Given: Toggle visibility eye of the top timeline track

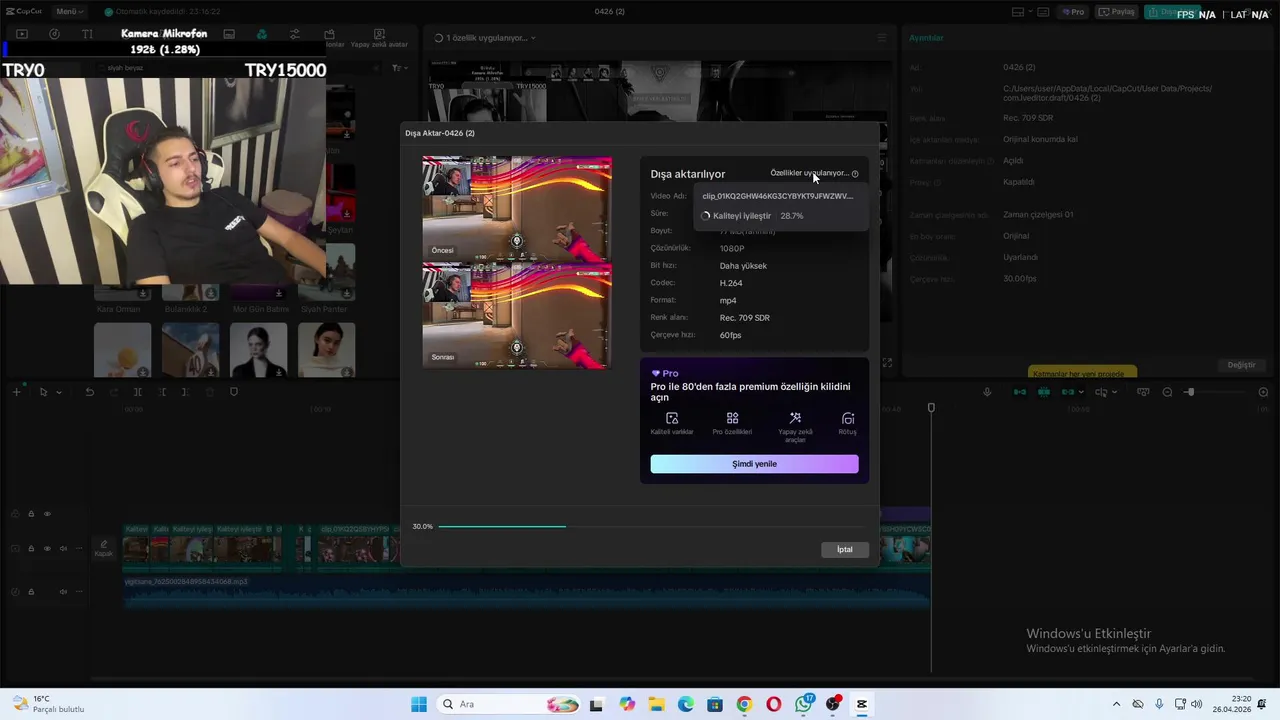Looking at the screenshot, I should coord(47,514).
